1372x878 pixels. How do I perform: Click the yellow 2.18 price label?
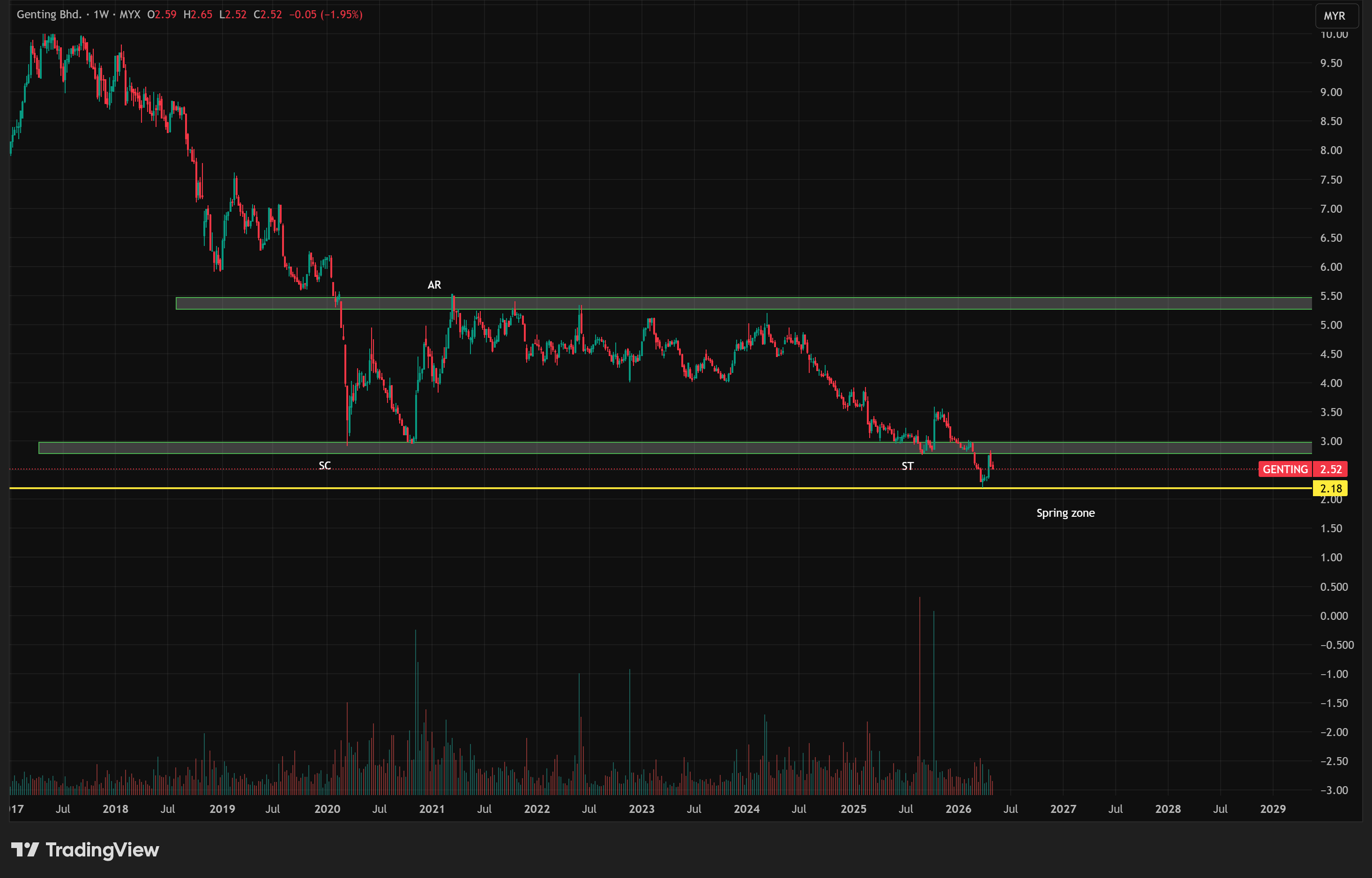[1330, 489]
